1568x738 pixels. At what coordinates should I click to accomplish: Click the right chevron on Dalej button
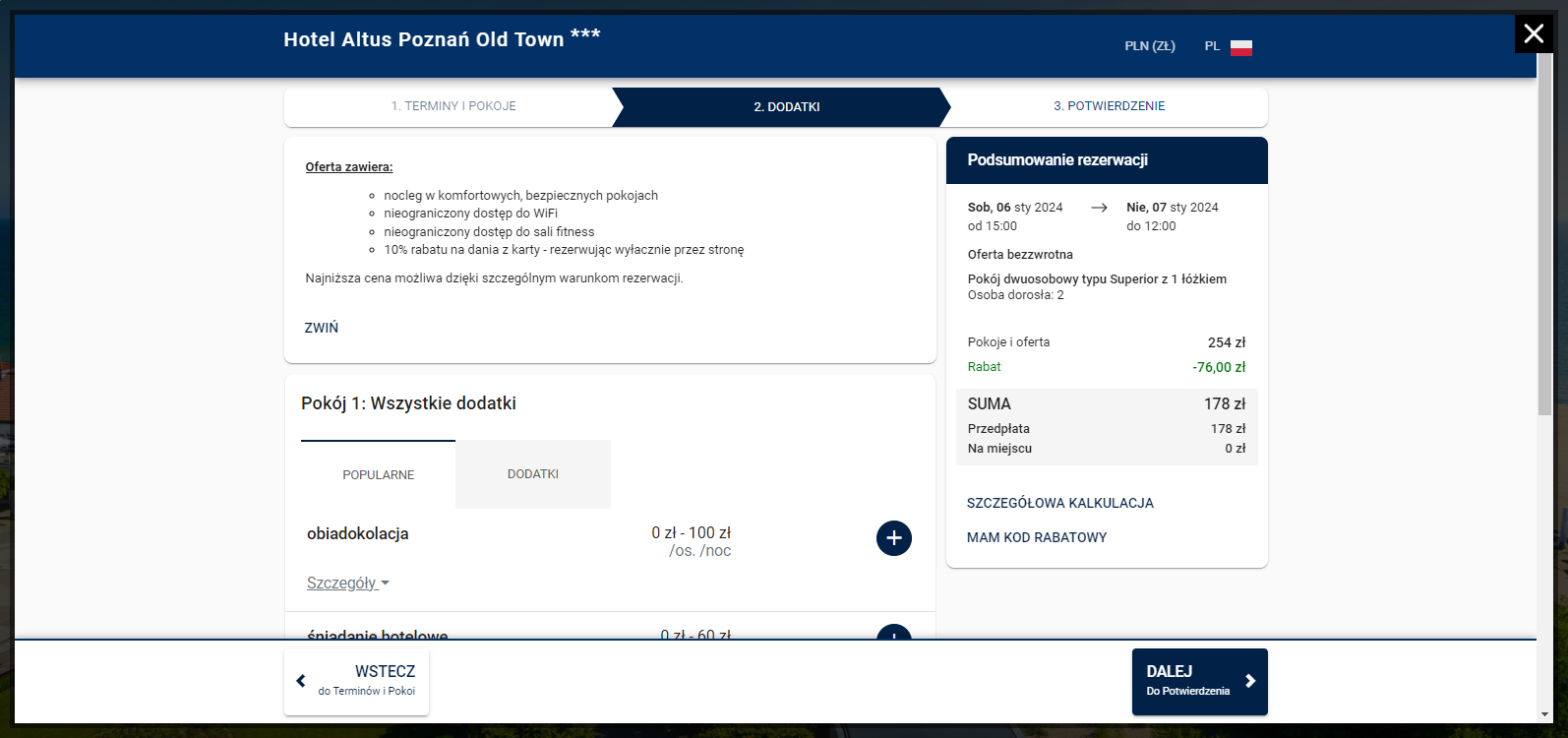click(x=1250, y=681)
